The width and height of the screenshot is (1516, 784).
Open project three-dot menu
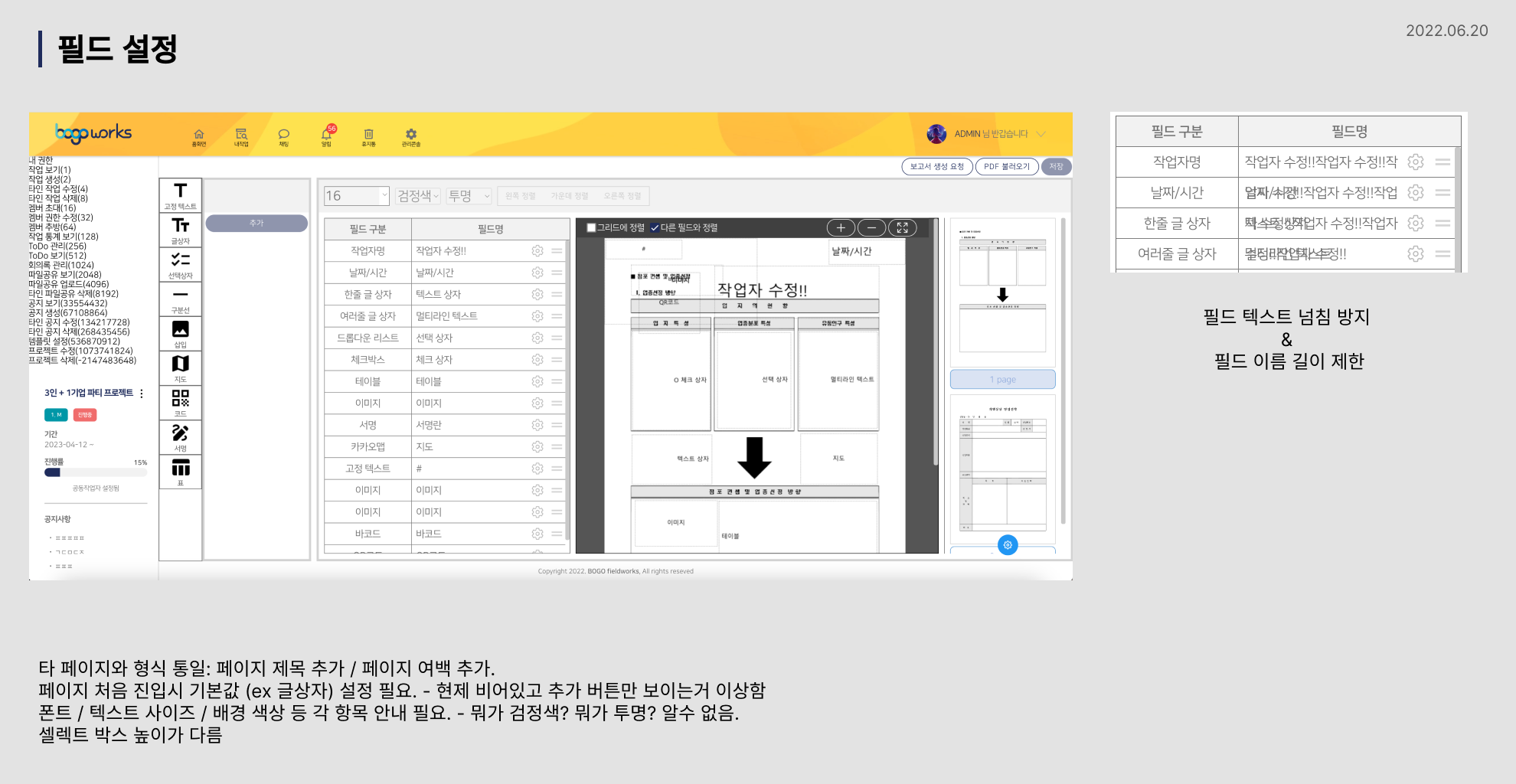coord(142,394)
